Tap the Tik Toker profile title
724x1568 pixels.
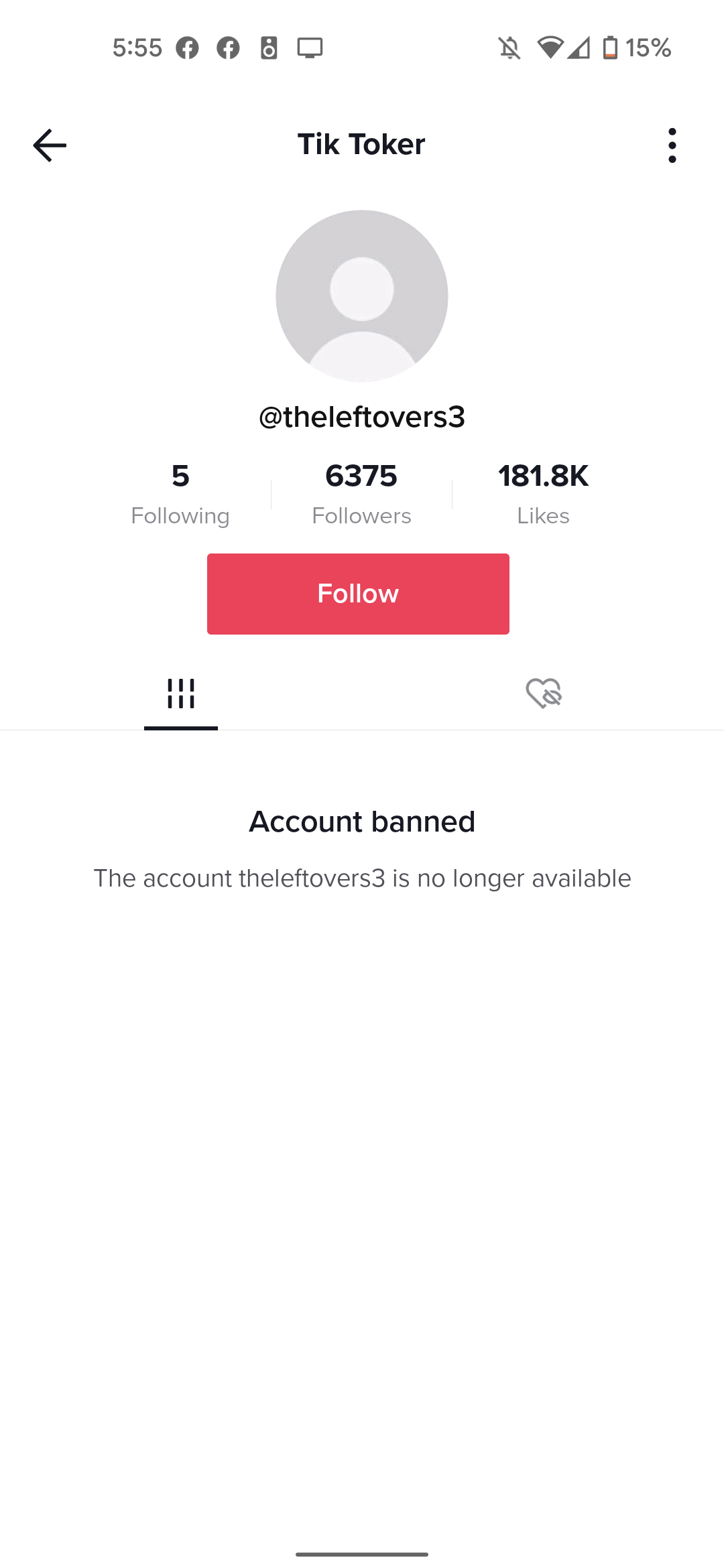(x=361, y=144)
